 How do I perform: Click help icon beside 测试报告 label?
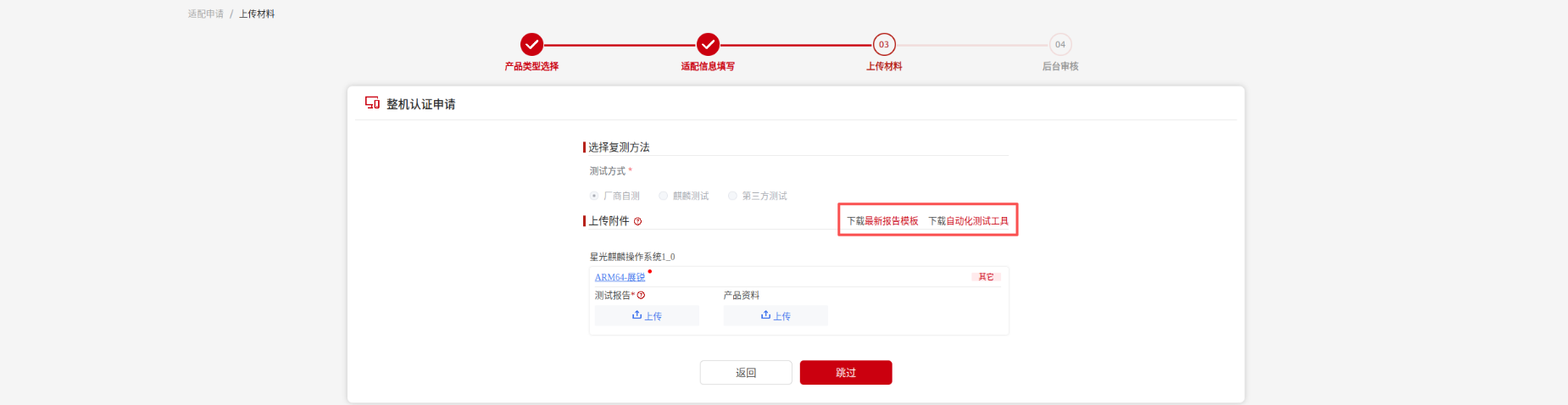click(642, 296)
